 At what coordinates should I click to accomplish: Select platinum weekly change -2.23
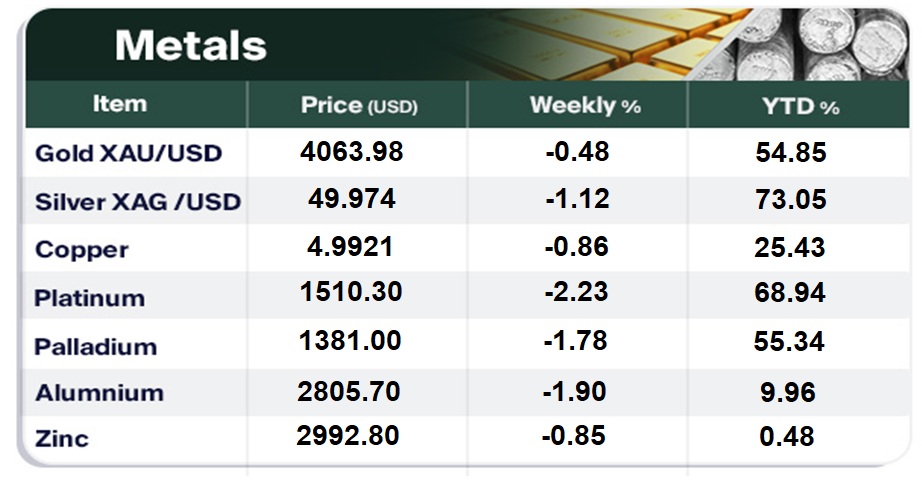577,292
